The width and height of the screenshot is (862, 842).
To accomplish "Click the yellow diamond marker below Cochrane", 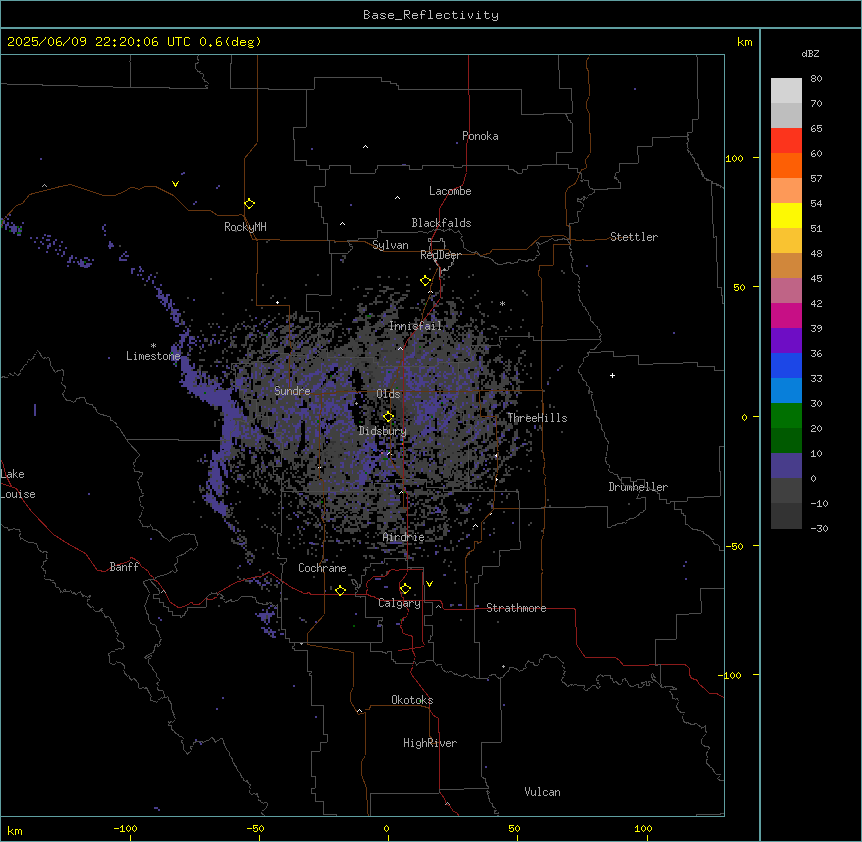I will coord(340,590).
